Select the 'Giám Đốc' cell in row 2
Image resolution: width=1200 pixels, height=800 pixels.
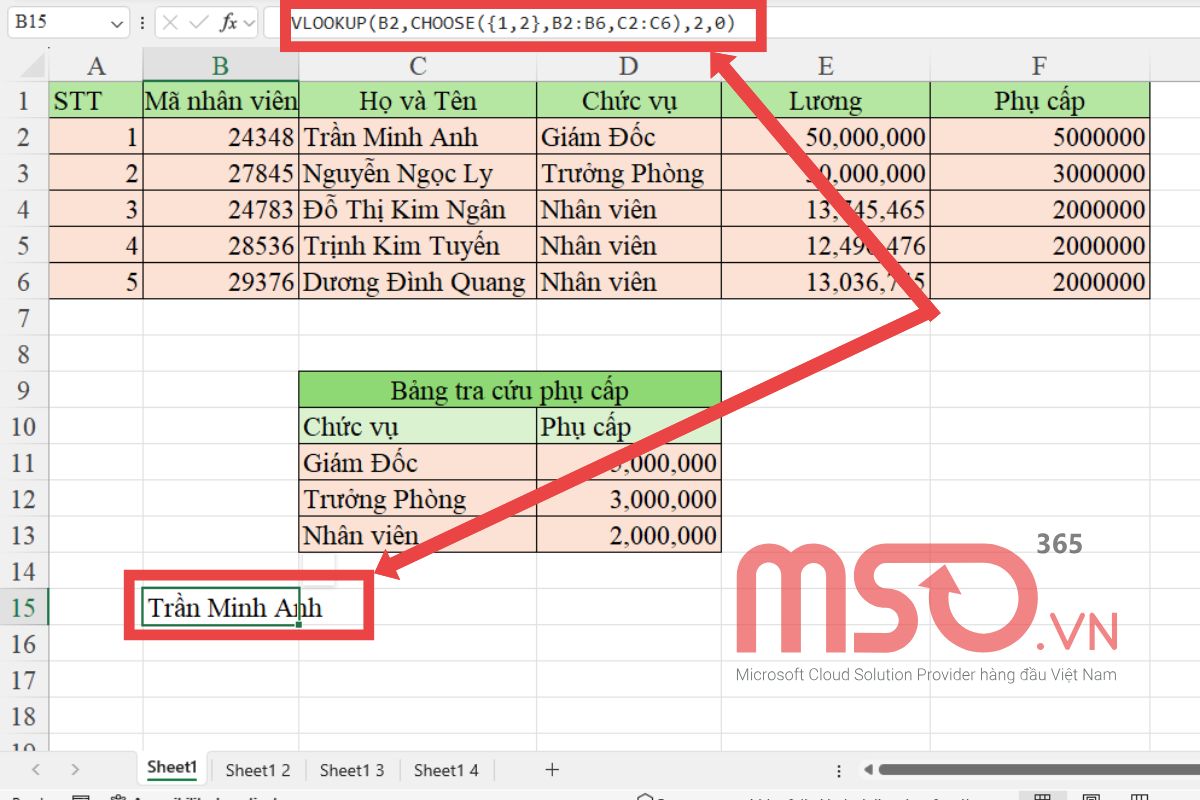tap(629, 137)
